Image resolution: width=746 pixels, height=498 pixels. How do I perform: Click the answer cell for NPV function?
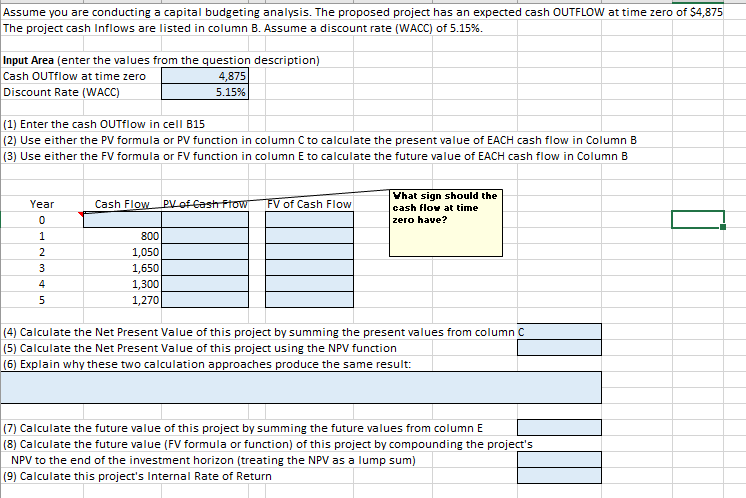pyautogui.click(x=560, y=348)
